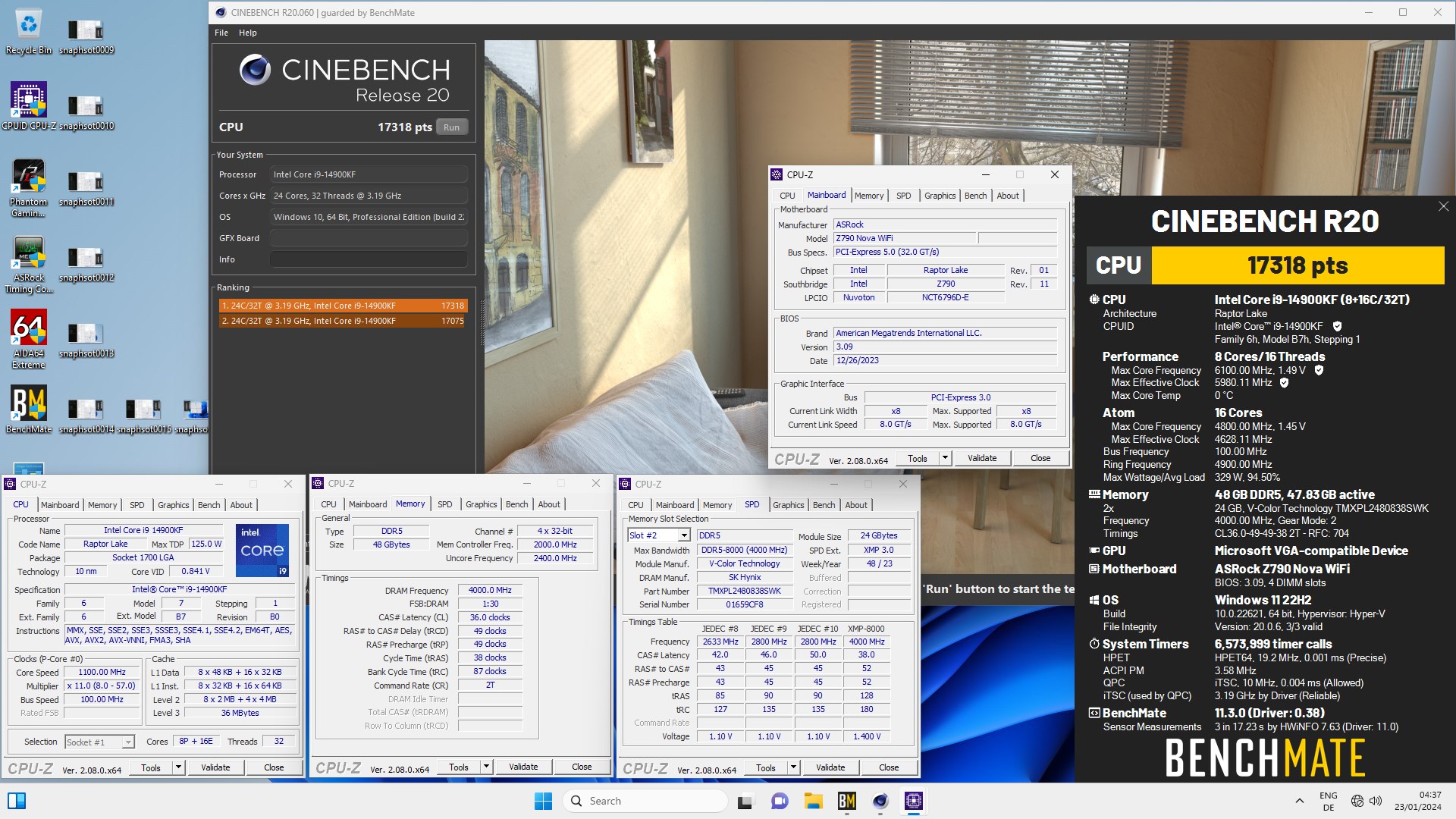Expand Tools arrow in CPU-Z Memory window
The image size is (1456, 819).
(486, 767)
